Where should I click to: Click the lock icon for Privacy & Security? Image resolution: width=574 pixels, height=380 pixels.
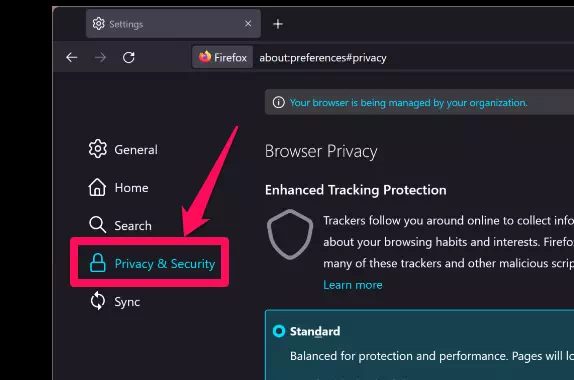(98, 263)
